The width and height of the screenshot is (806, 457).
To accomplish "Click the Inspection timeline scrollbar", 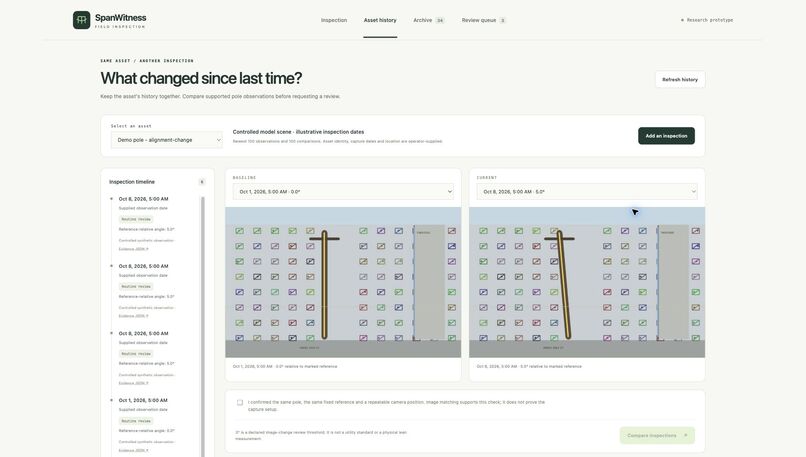I will (203, 324).
